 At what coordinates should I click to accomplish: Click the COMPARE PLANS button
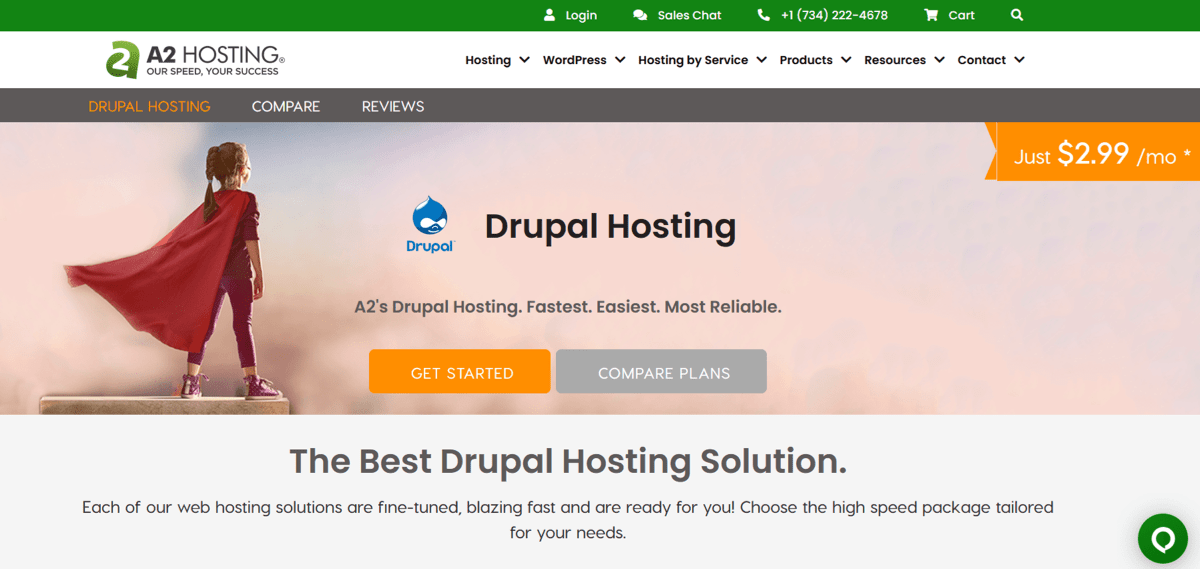pos(661,371)
